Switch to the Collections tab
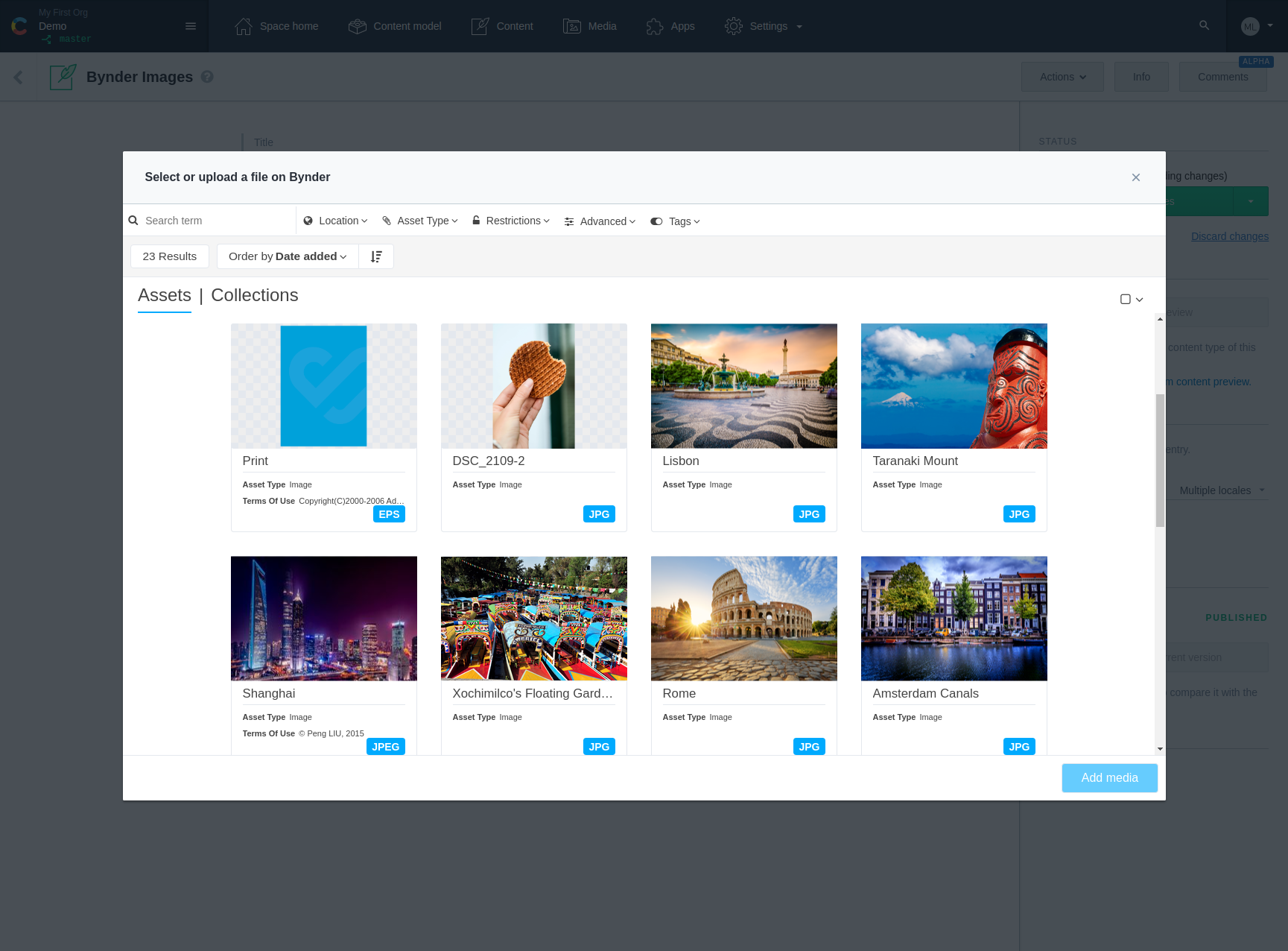 click(x=255, y=295)
